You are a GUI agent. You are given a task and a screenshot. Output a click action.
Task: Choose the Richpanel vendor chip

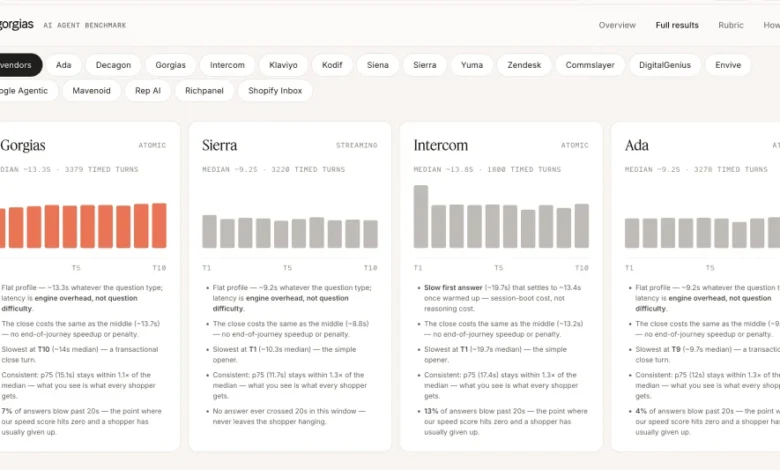click(x=204, y=91)
